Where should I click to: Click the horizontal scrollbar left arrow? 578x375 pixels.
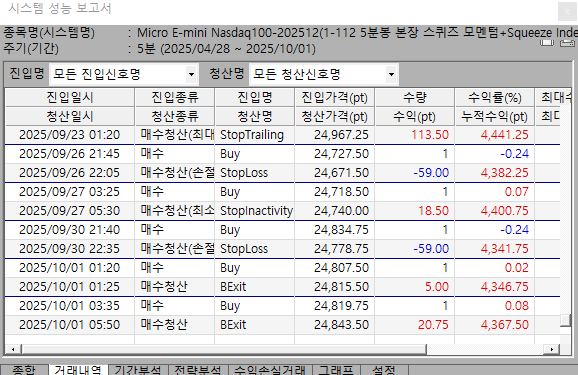13,349
